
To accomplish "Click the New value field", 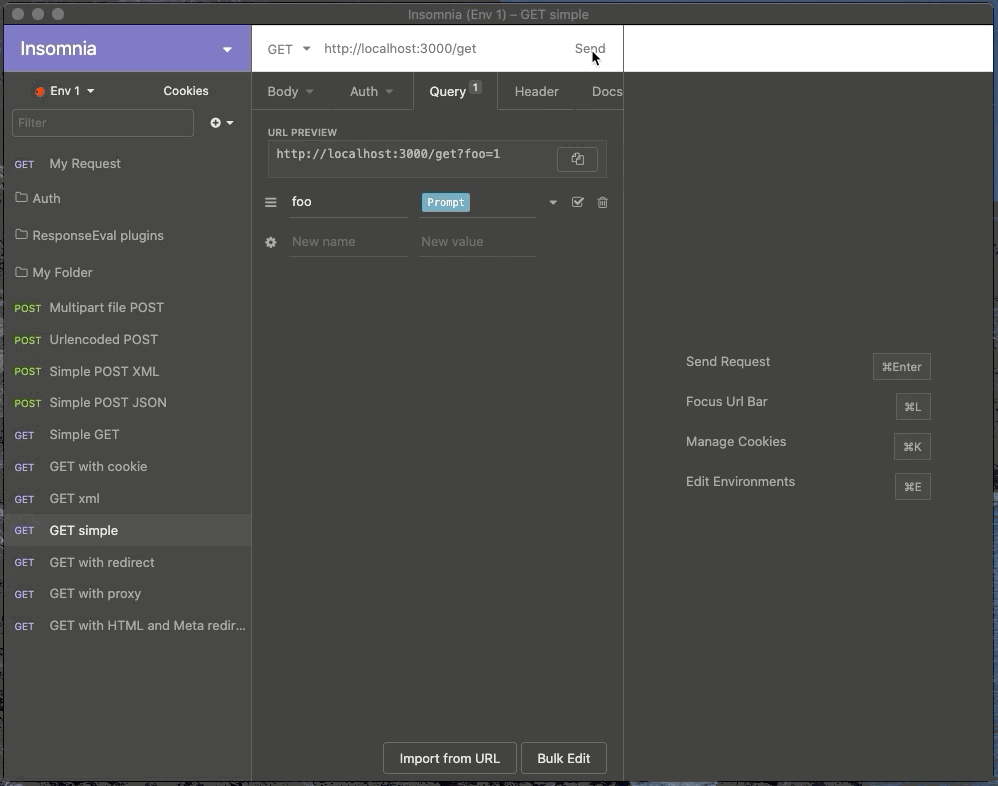I will 477,242.
